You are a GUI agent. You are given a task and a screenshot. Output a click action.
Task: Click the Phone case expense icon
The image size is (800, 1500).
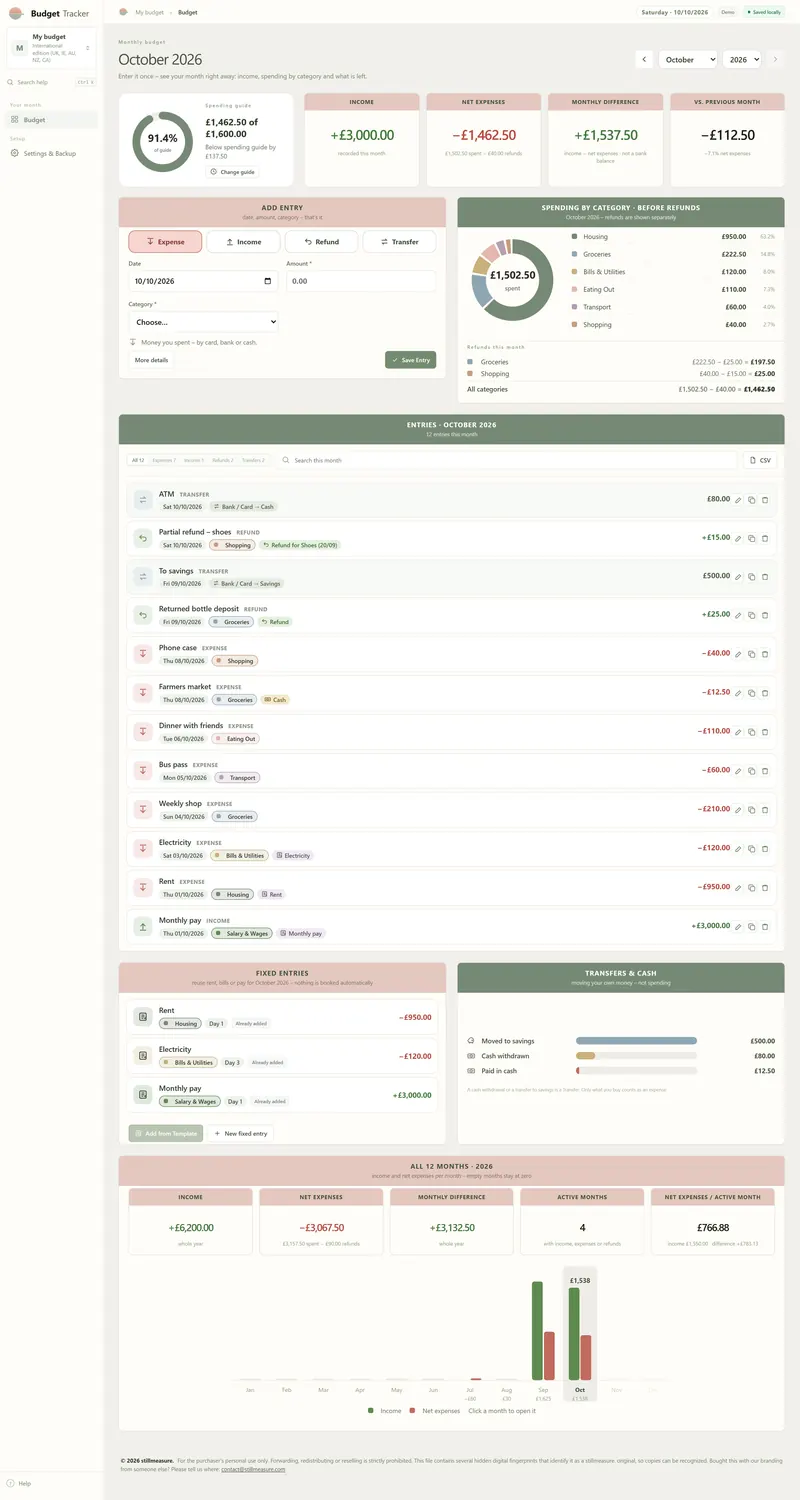click(x=142, y=654)
